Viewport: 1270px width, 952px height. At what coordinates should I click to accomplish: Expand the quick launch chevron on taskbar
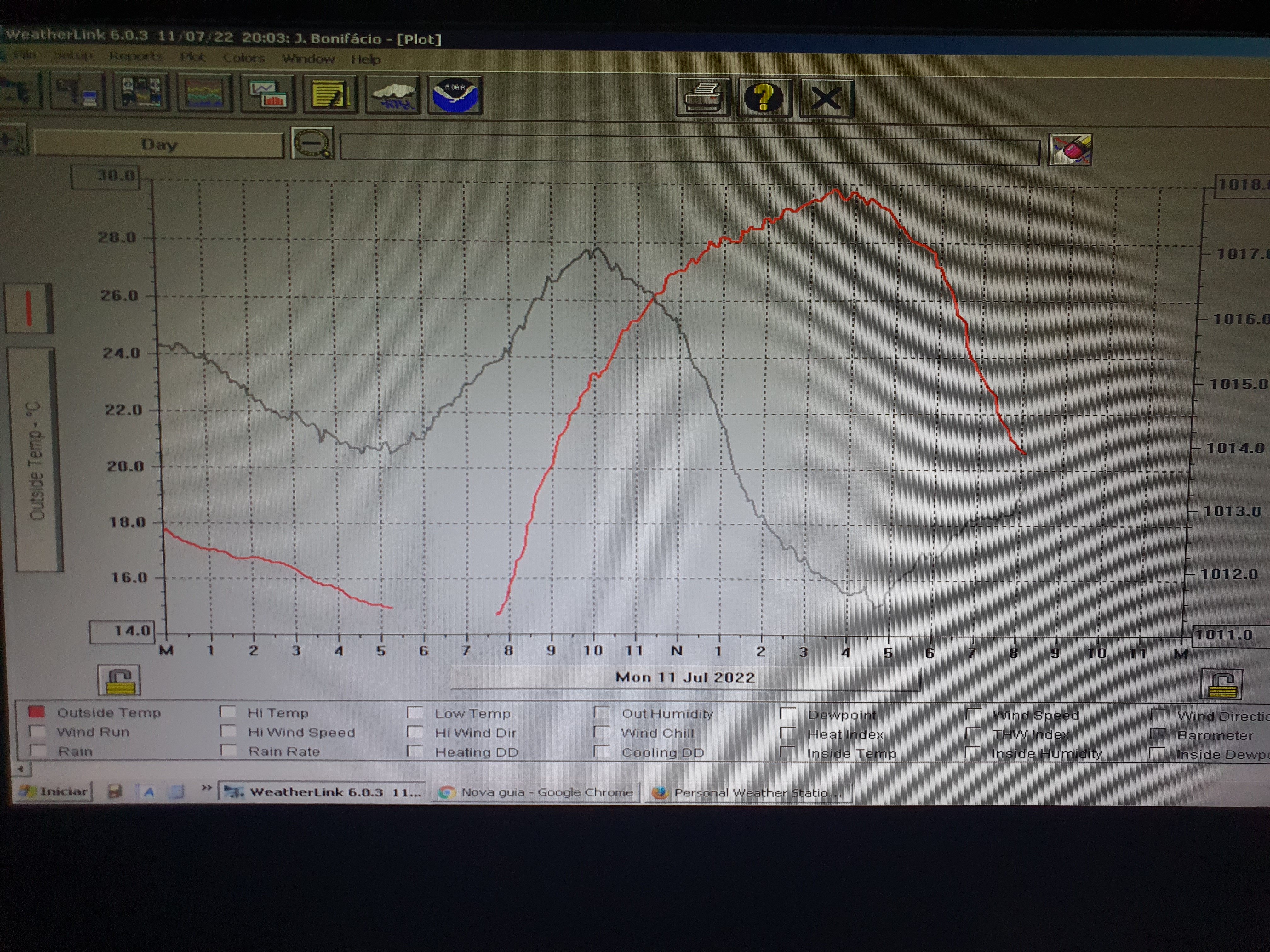pos(206,788)
